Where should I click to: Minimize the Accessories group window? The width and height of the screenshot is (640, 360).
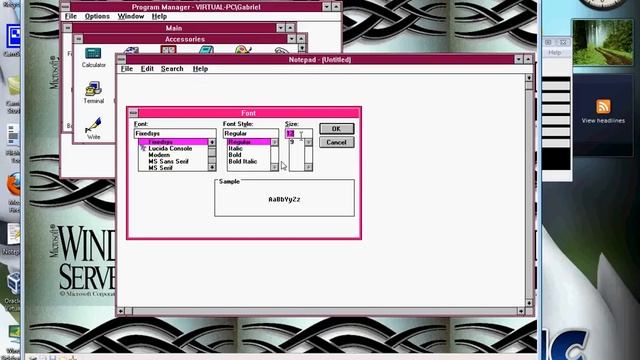coord(291,39)
